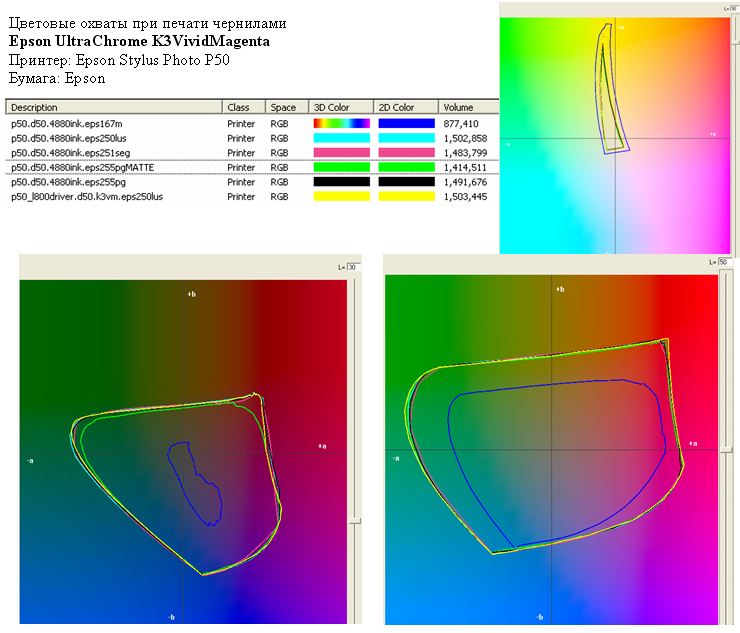The height and width of the screenshot is (633, 740).
Task: Select the p50.d50.4880ink.eps250lus profile row
Action: (x=252, y=138)
